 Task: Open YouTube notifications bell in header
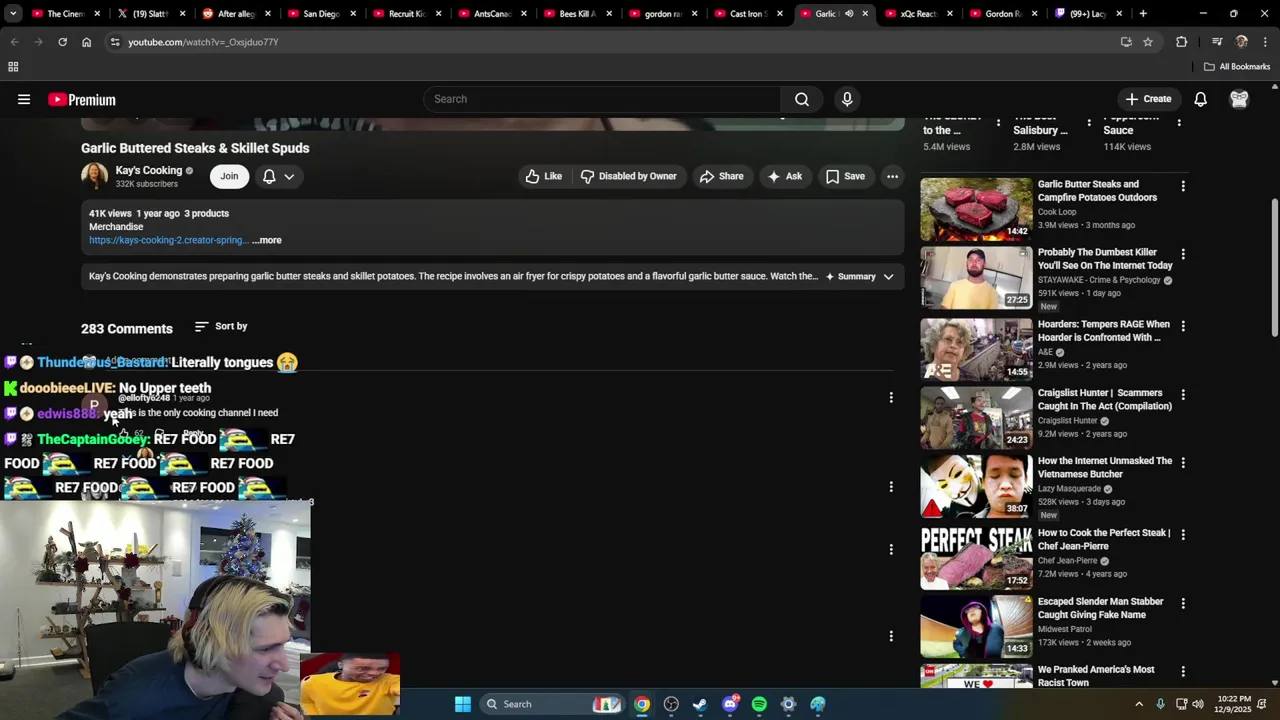click(1200, 99)
